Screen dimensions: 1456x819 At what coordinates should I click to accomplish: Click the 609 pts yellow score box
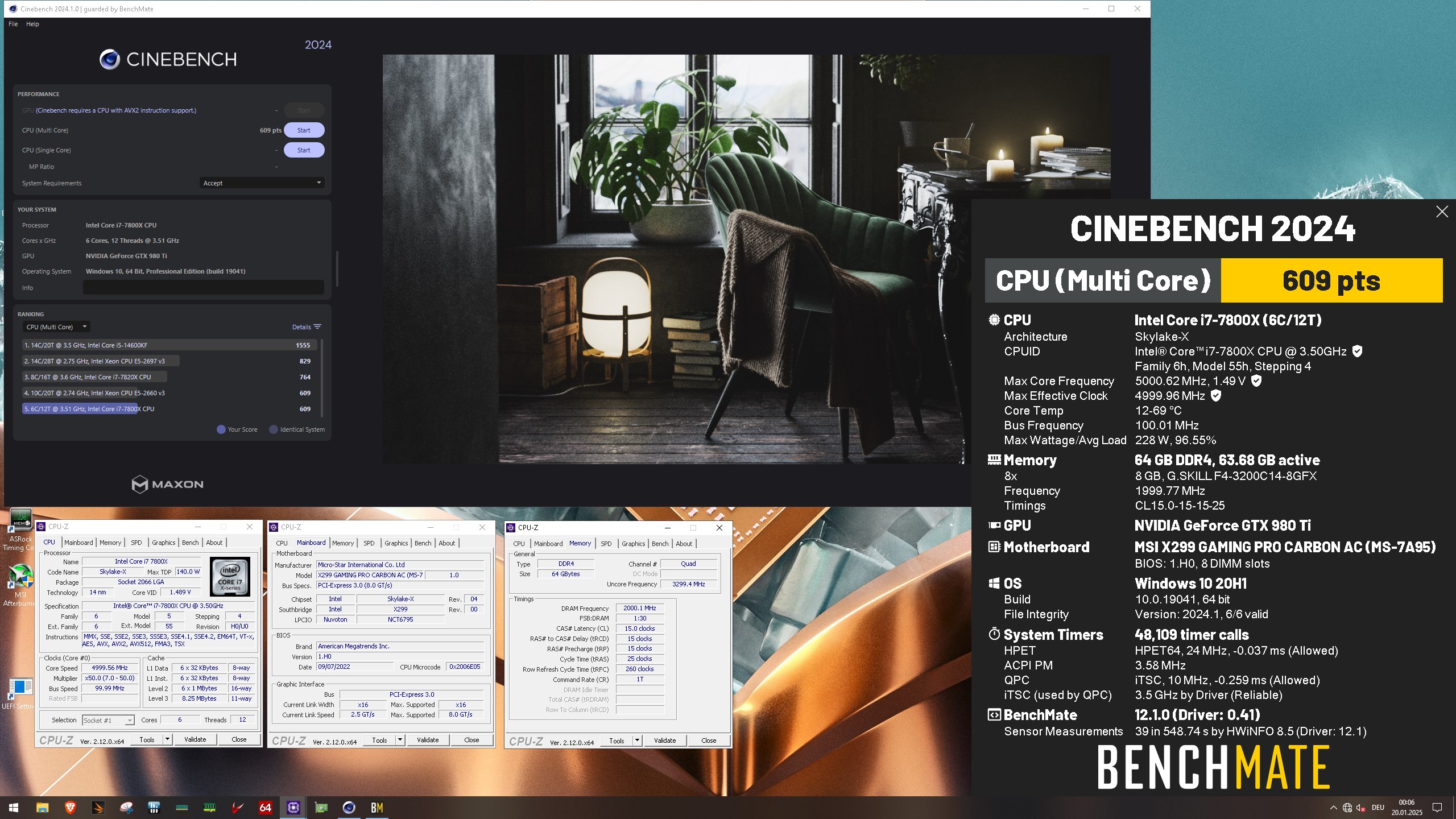point(1331,280)
